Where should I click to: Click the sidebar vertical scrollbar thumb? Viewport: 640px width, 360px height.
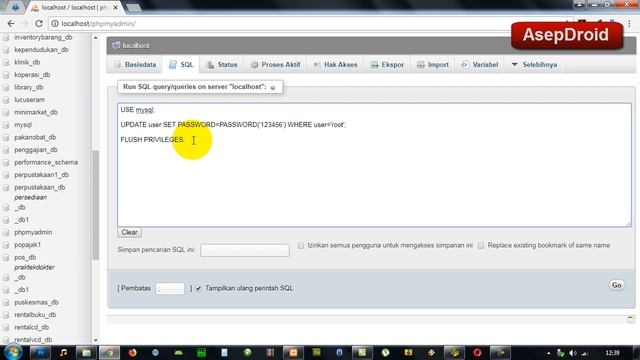[x=96, y=205]
